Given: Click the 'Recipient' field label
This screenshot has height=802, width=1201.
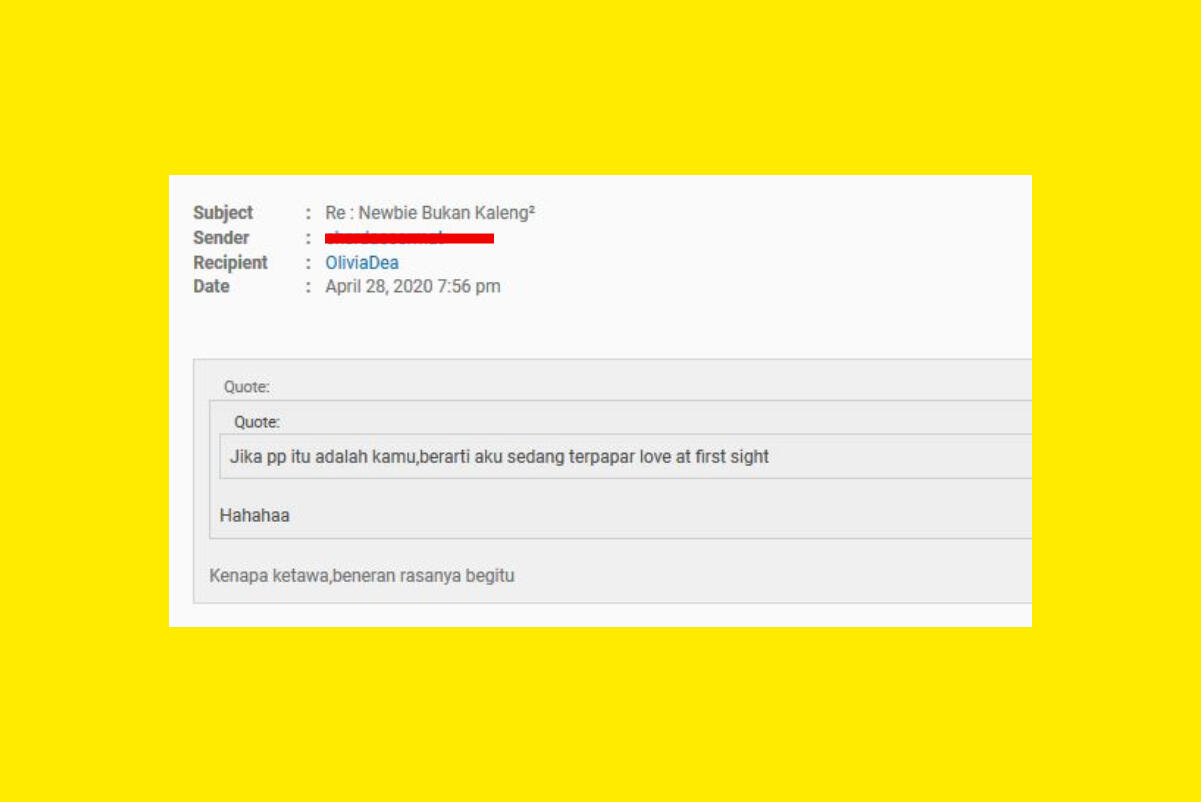Looking at the screenshot, I should point(230,263).
